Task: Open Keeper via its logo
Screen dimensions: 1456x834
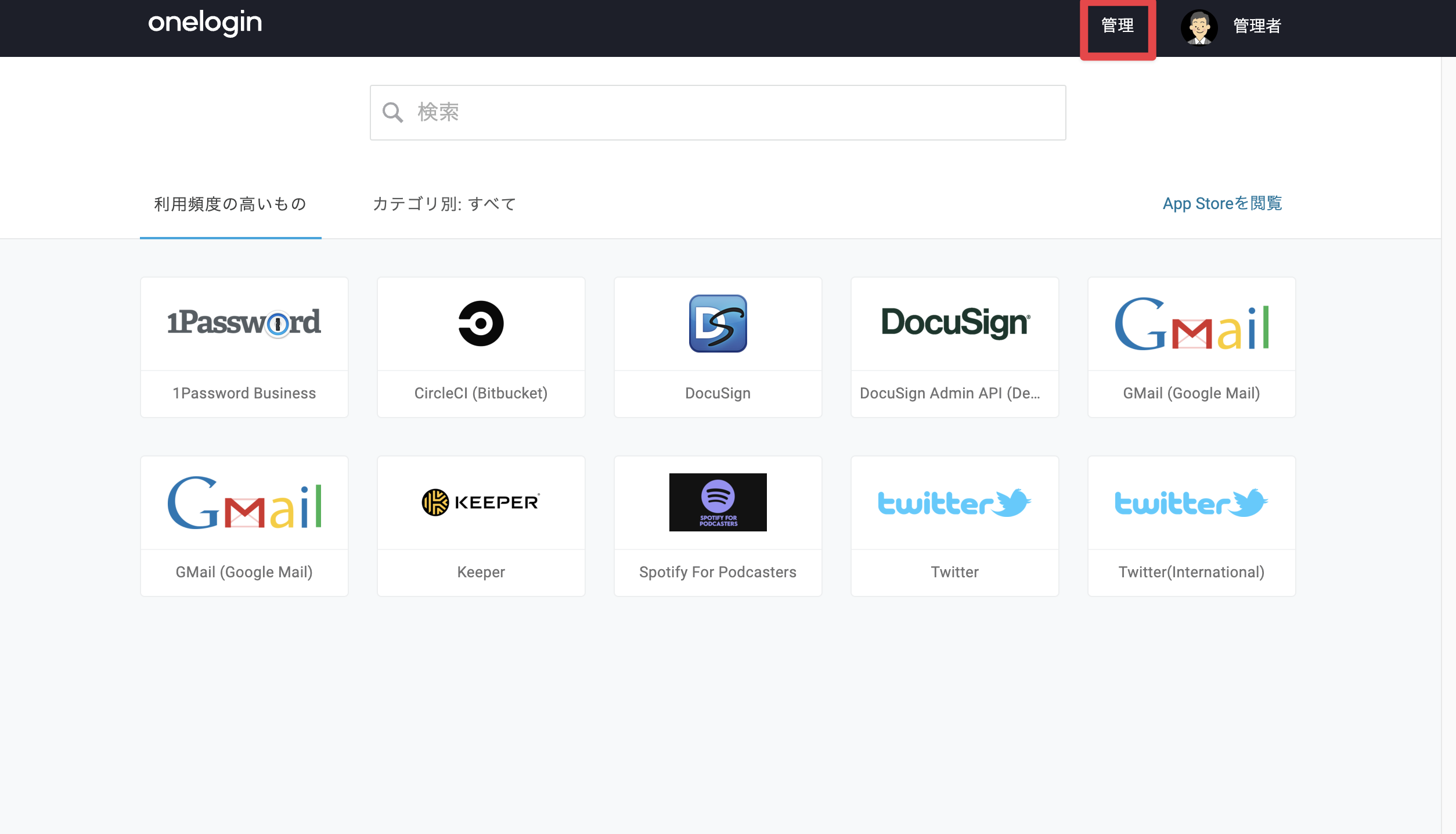Action: [x=481, y=502]
